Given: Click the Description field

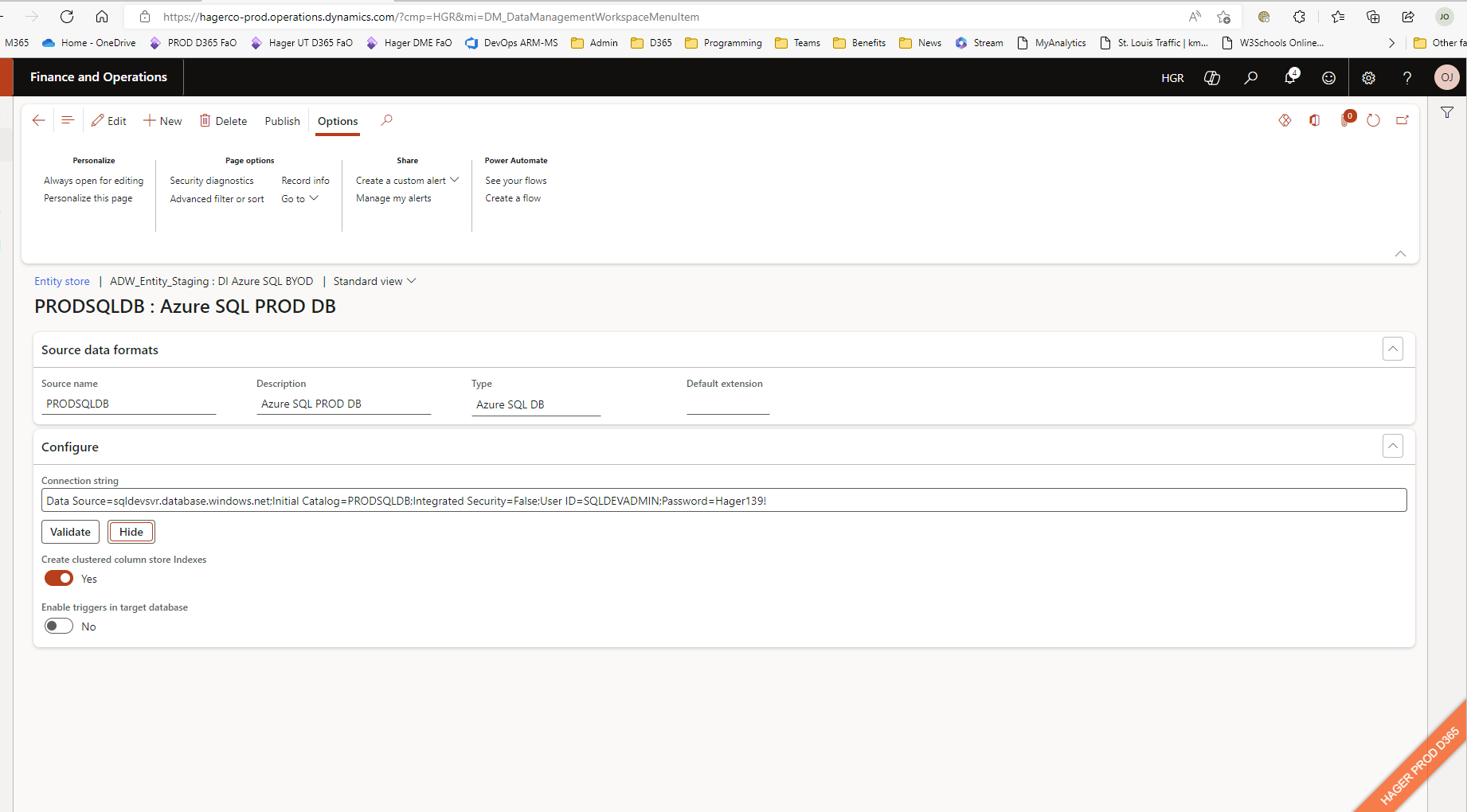Looking at the screenshot, I should coord(343,404).
